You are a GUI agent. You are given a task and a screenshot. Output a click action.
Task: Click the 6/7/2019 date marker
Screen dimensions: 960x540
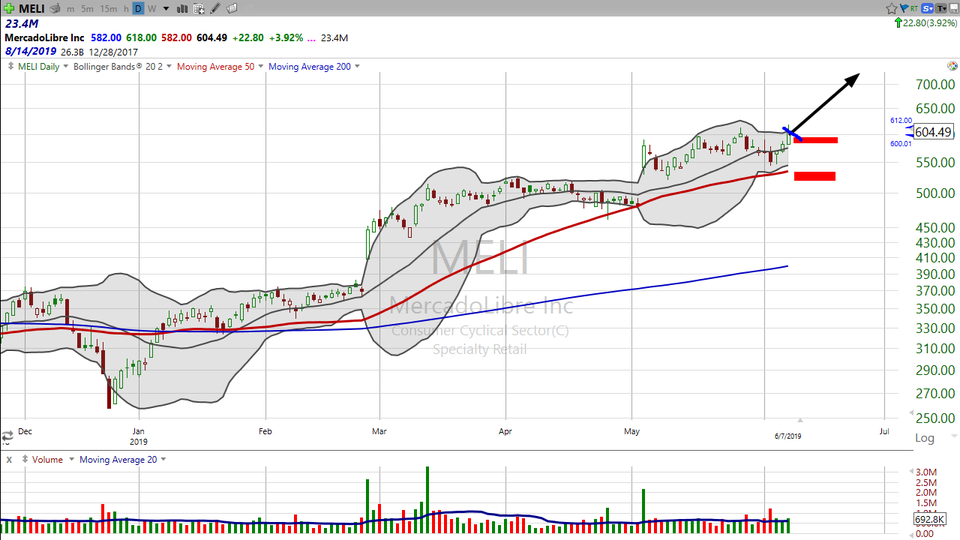pos(787,437)
